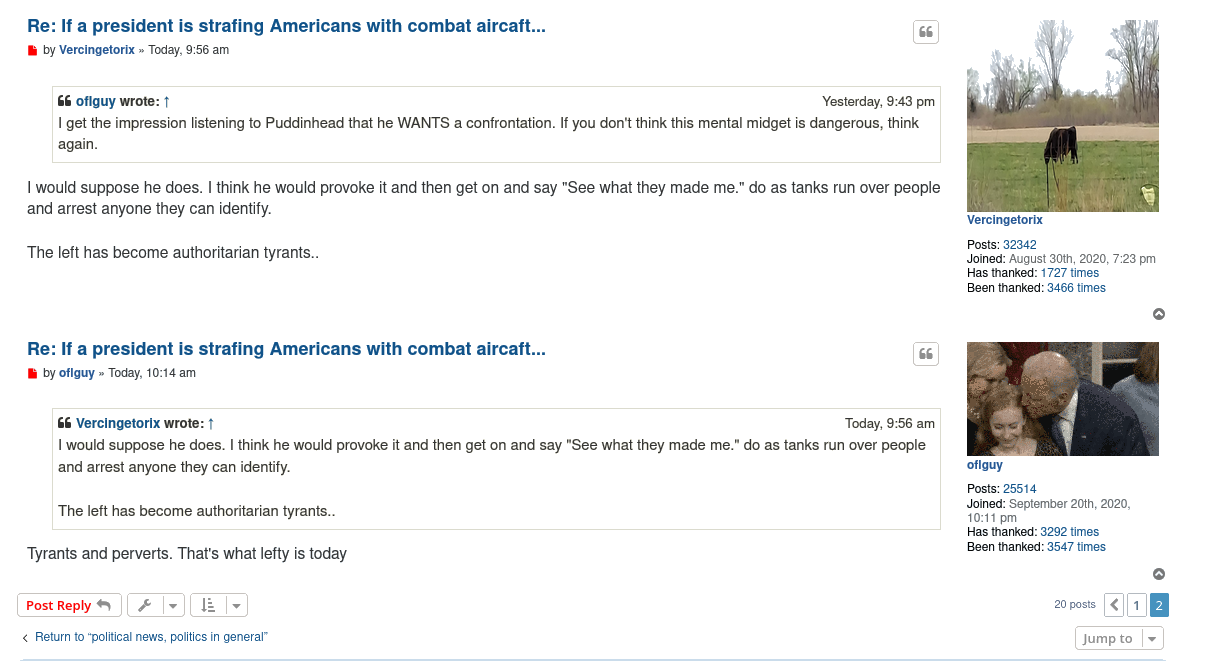Select current page 2 in pagination
1214x661 pixels.
[1159, 605]
